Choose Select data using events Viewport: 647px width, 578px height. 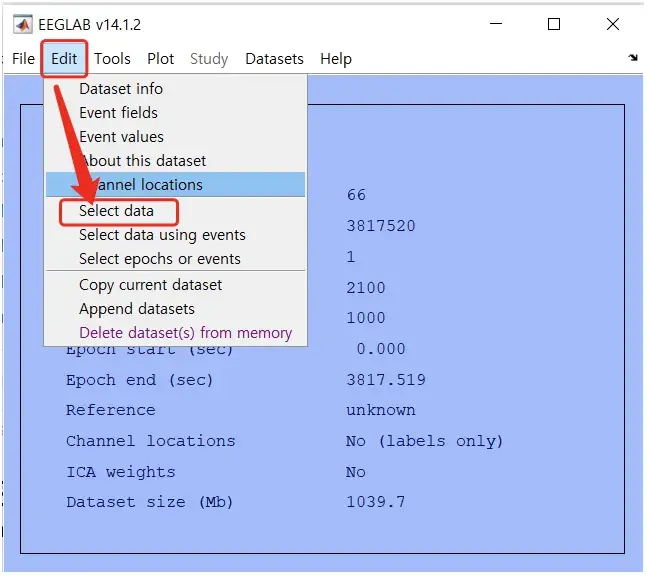pos(162,235)
